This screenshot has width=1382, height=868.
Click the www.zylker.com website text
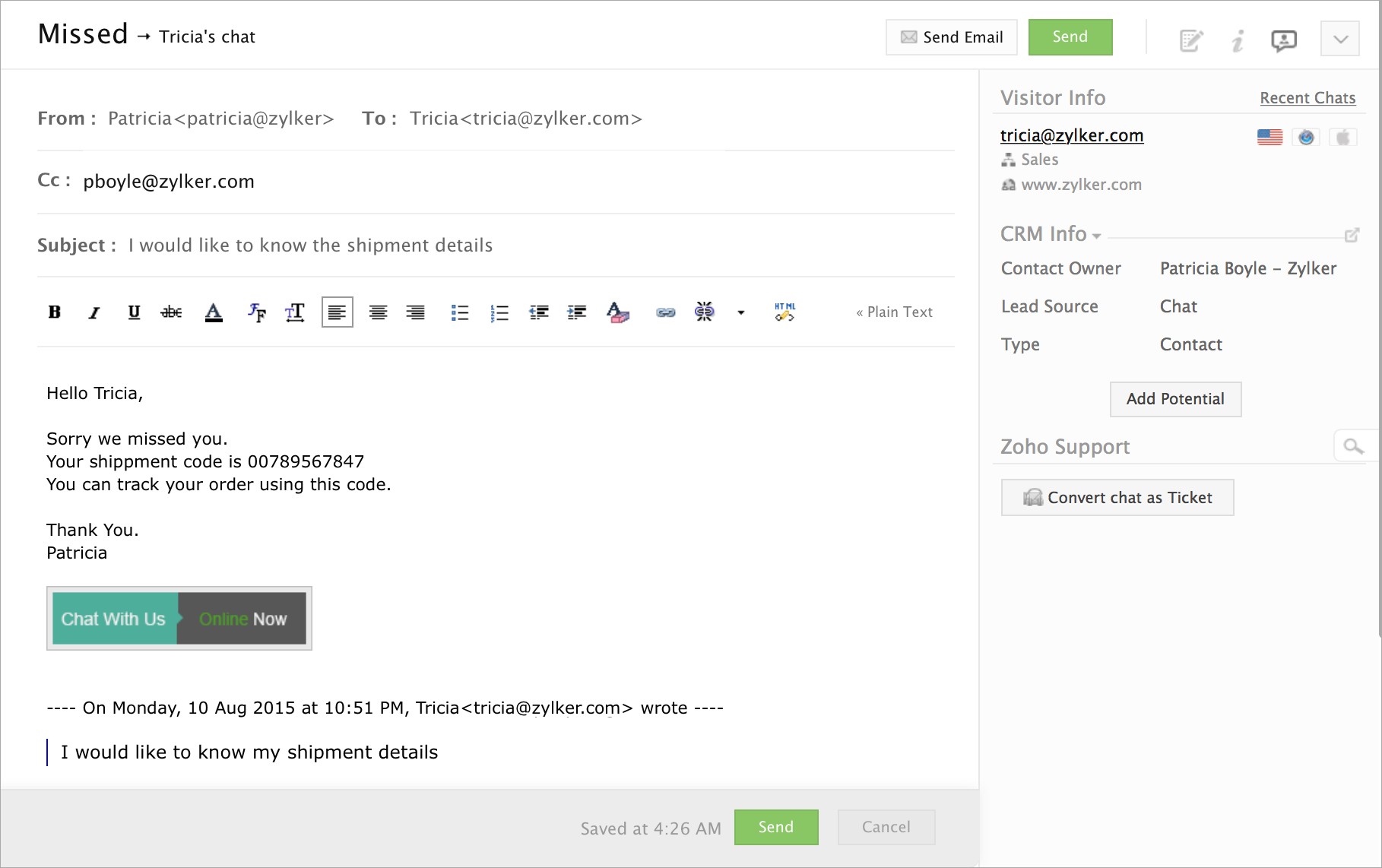[x=1081, y=185]
